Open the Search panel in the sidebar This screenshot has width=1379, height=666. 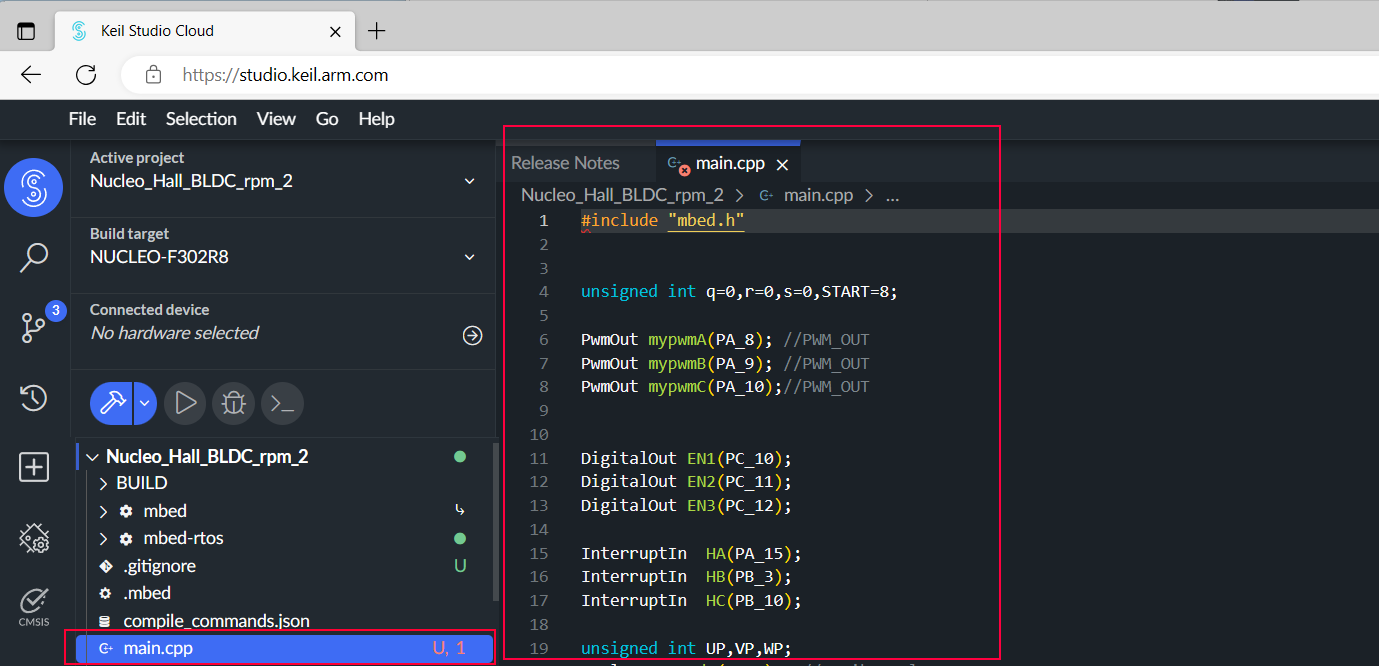click(33, 257)
